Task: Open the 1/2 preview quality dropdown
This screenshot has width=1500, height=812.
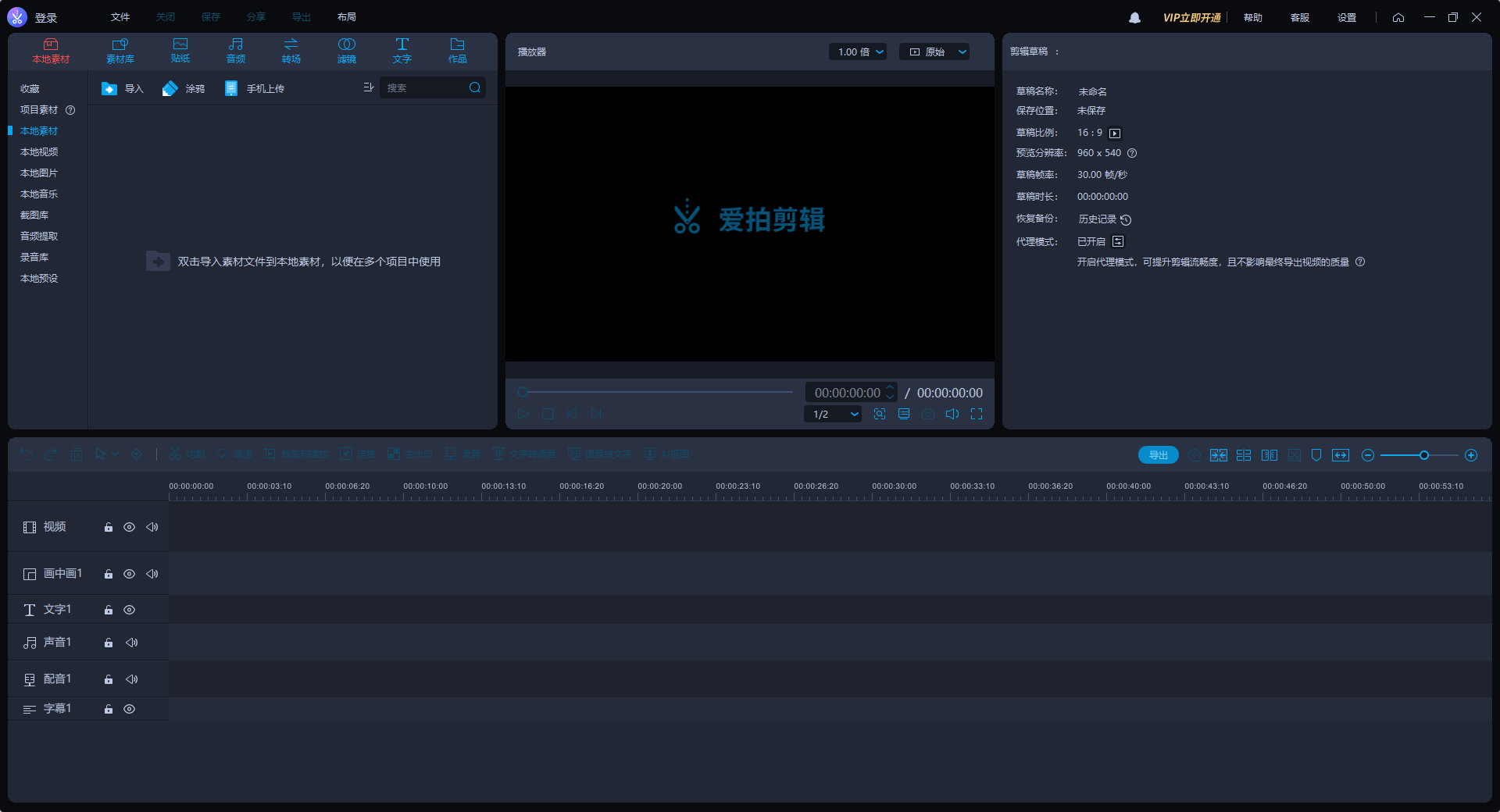Action: (831, 414)
